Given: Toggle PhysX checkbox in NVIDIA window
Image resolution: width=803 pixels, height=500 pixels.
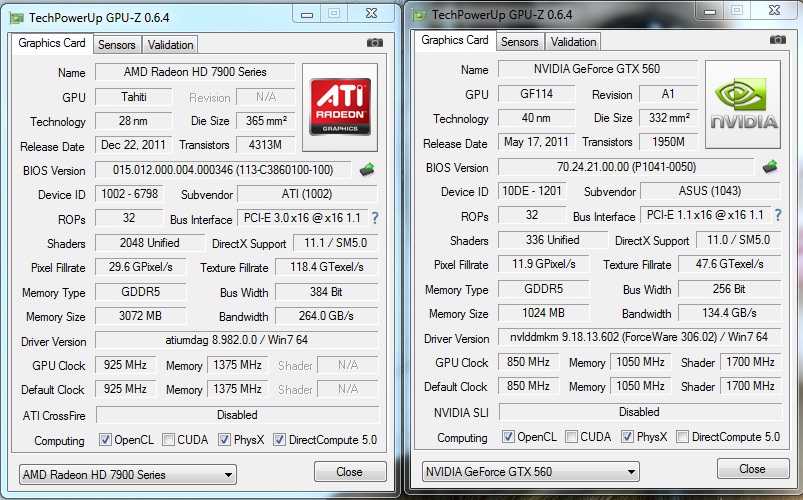Looking at the screenshot, I should point(627,436).
